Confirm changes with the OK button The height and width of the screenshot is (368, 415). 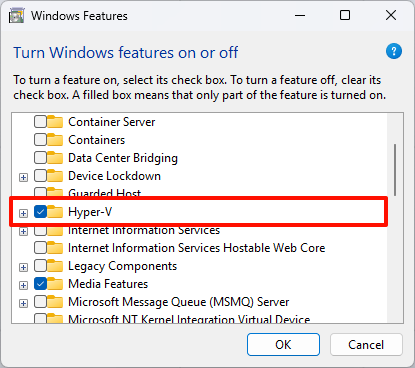click(283, 344)
